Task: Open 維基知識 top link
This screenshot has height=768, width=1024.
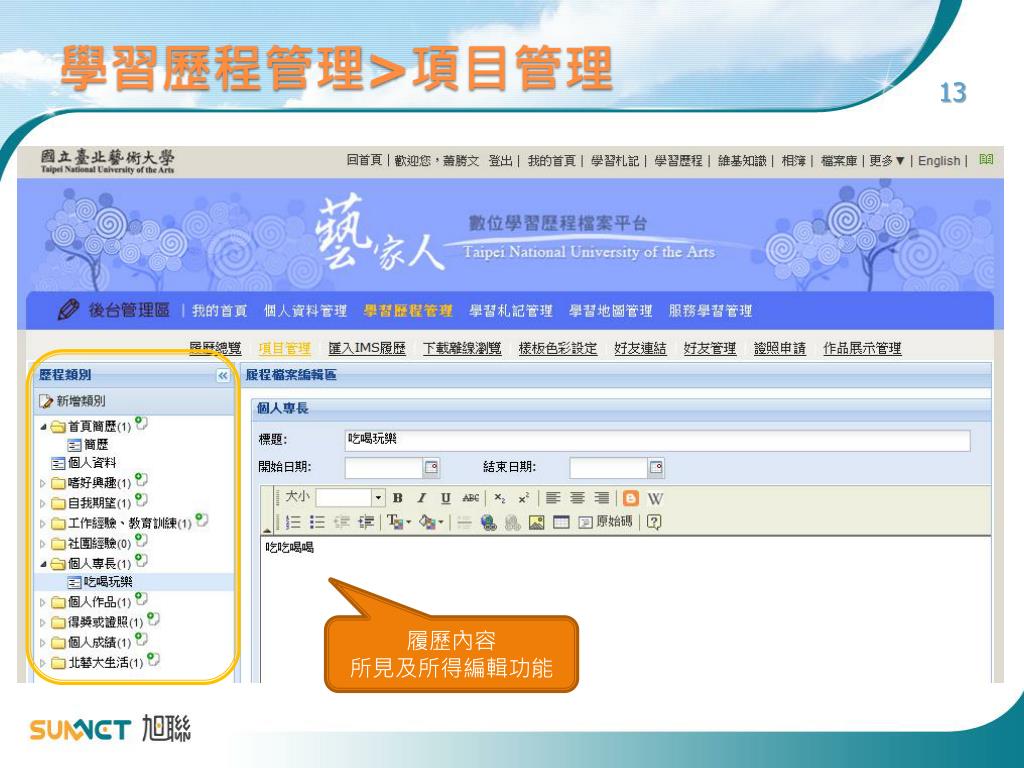Action: tap(742, 161)
